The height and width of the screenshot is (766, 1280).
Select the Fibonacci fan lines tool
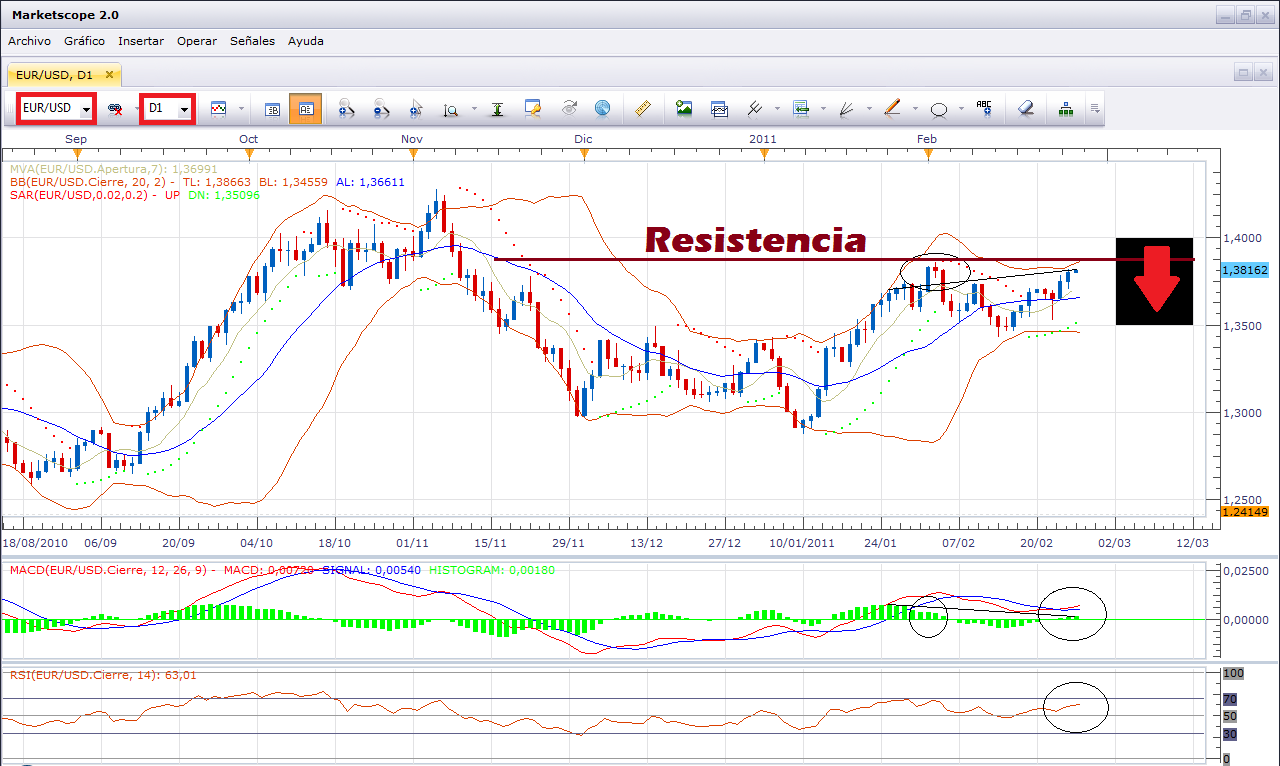click(847, 108)
